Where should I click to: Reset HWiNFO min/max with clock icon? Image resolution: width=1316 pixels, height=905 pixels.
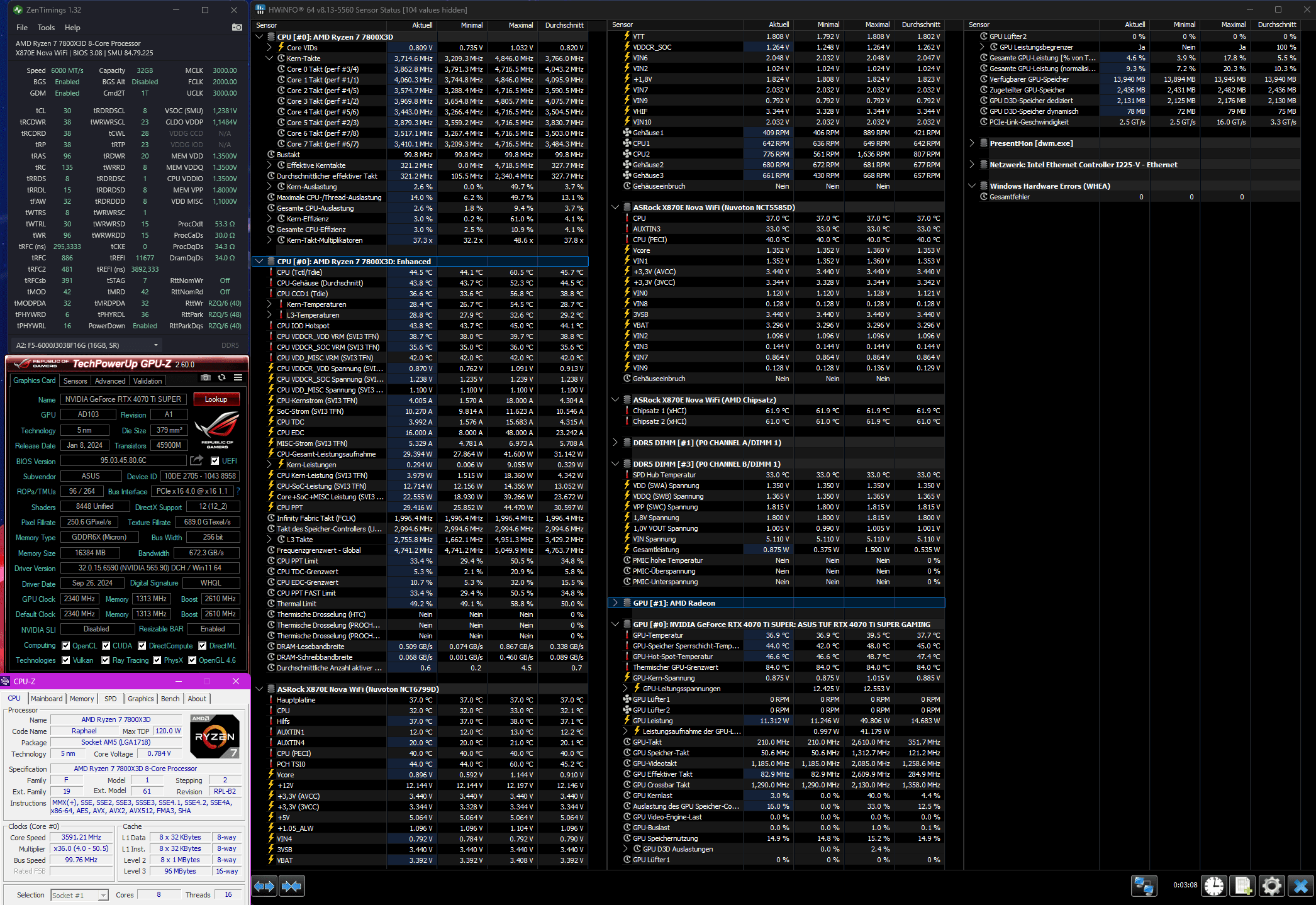(x=1213, y=886)
